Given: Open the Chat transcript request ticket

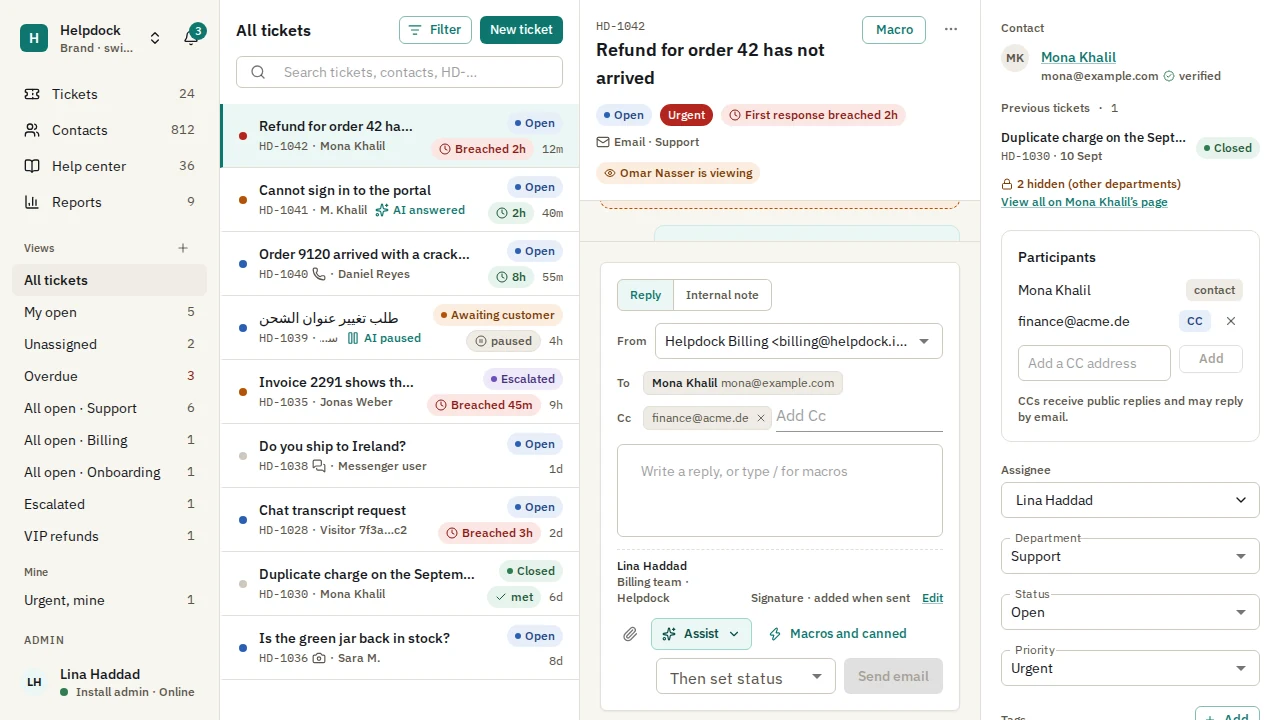Looking at the screenshot, I should coord(400,520).
